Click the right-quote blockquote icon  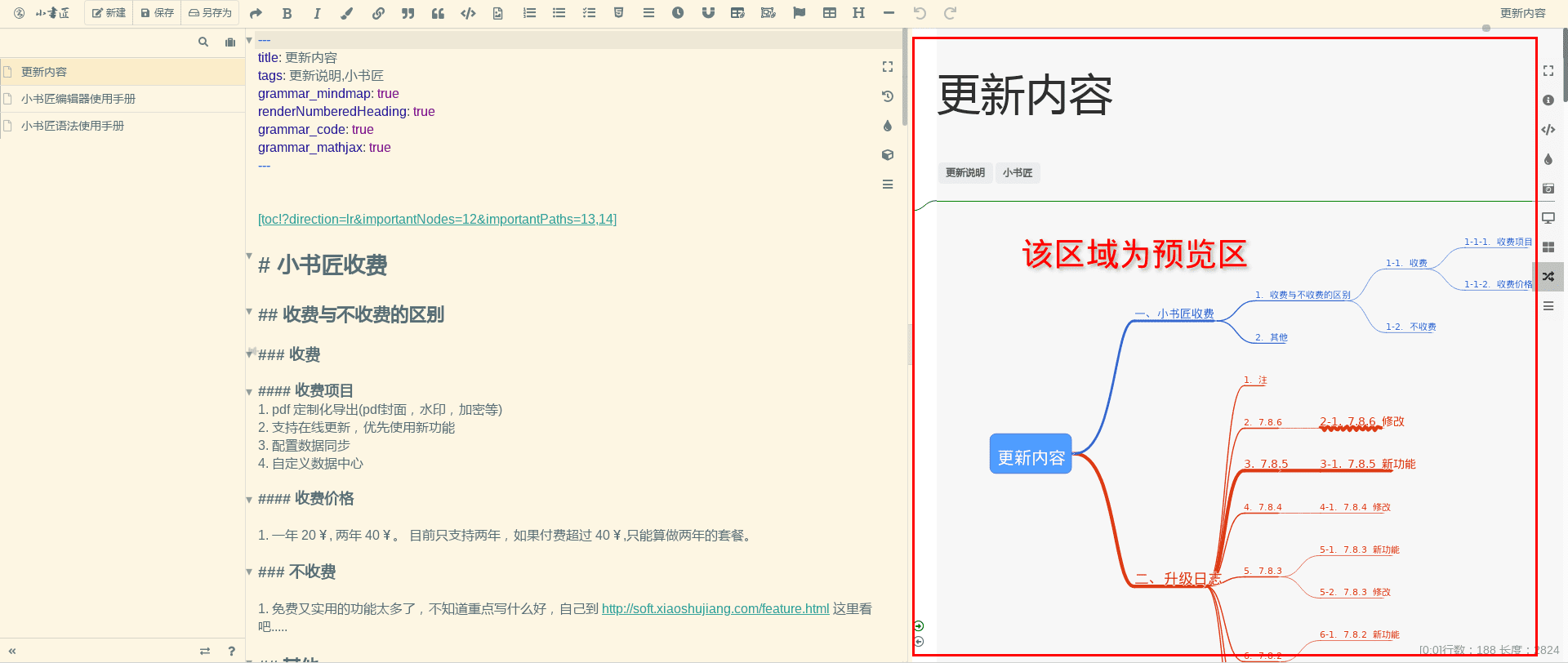click(x=408, y=13)
